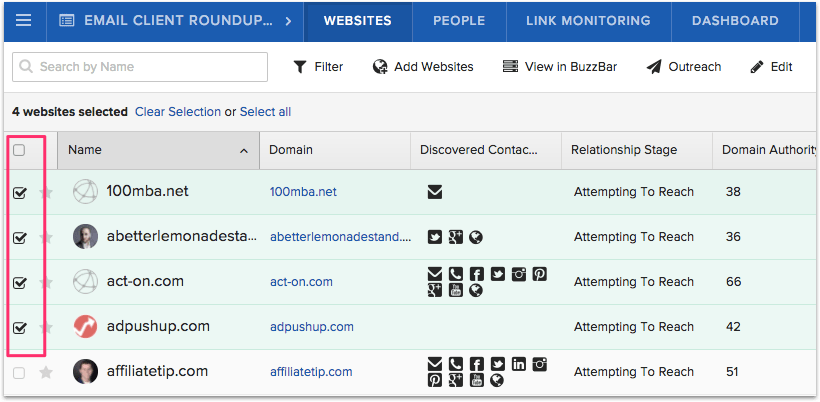Click the email icon in the act-on.com row
Image resolution: width=820 pixels, height=402 pixels.
[x=435, y=273]
